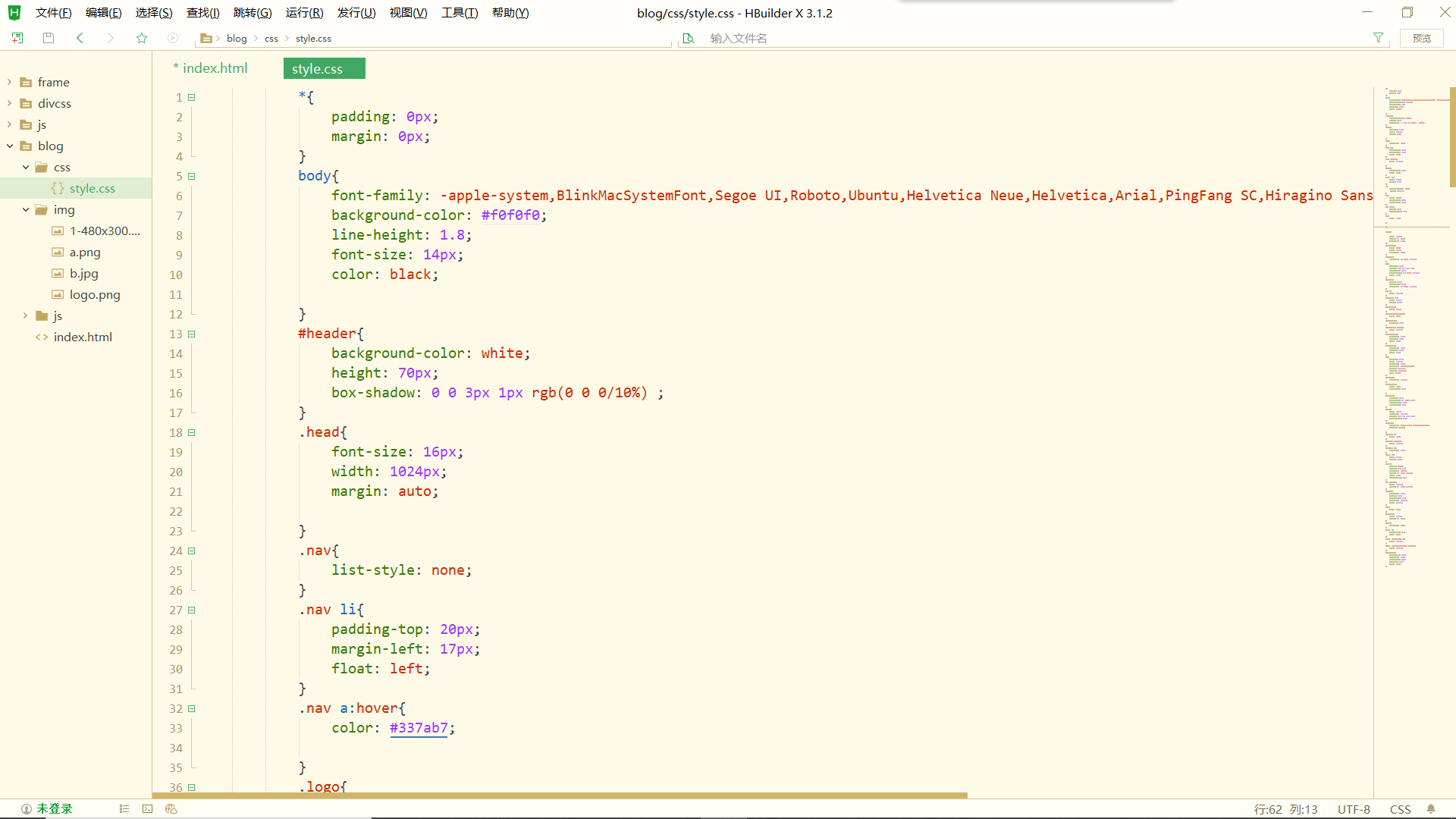Fold the .nav rule at line 24
This screenshot has height=819, width=1456.
(192, 551)
